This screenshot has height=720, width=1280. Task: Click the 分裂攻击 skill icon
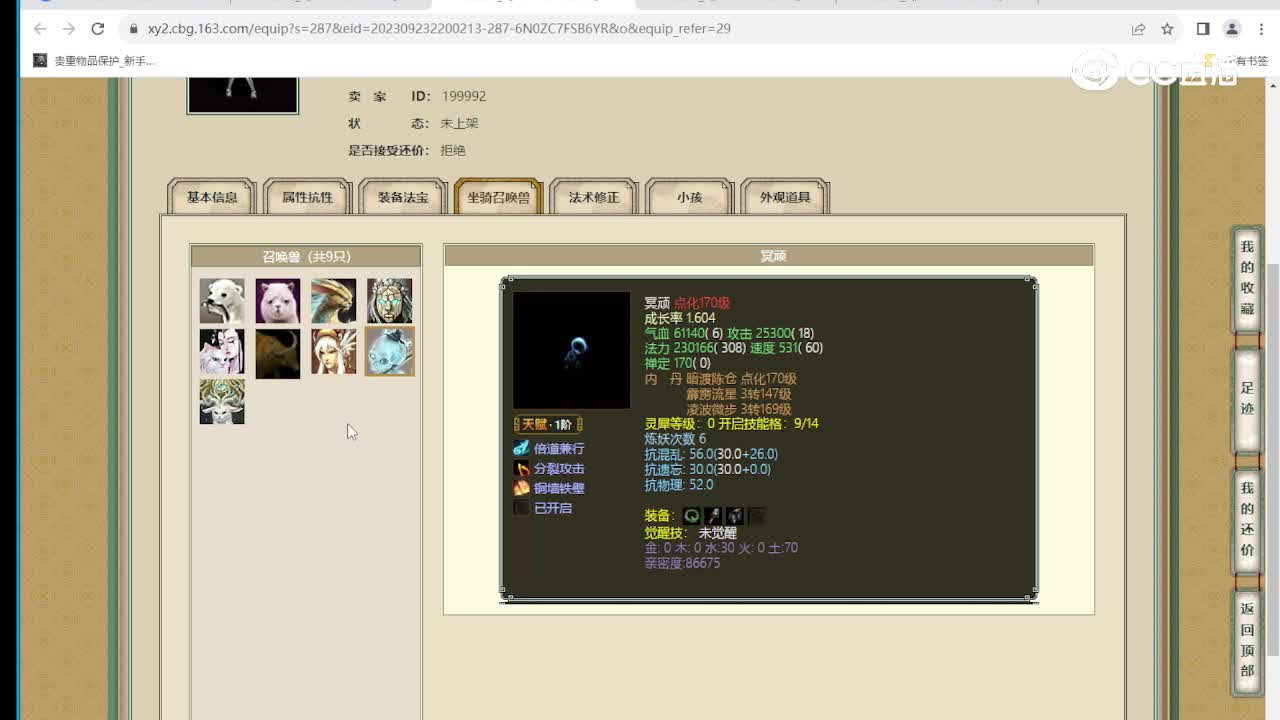[x=521, y=468]
